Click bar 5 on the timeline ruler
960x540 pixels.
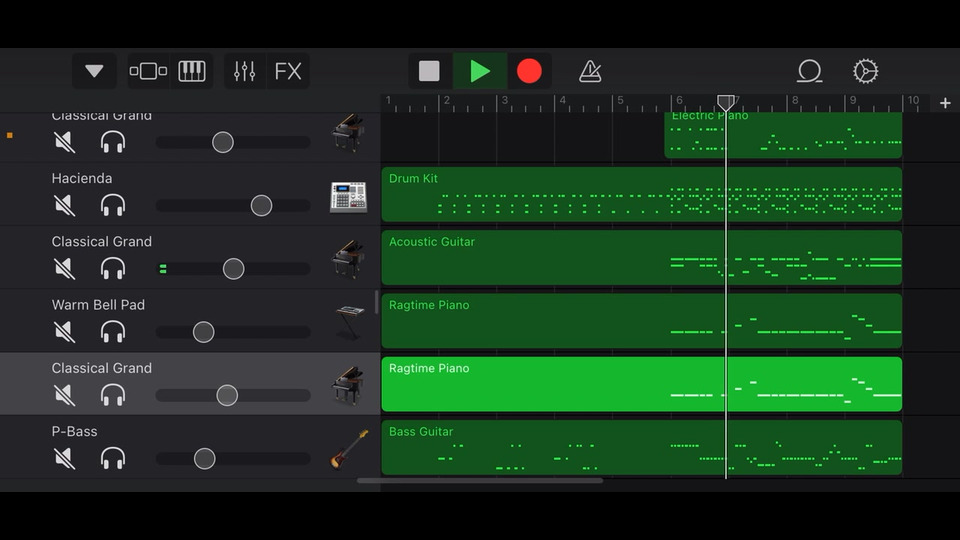[x=620, y=100]
